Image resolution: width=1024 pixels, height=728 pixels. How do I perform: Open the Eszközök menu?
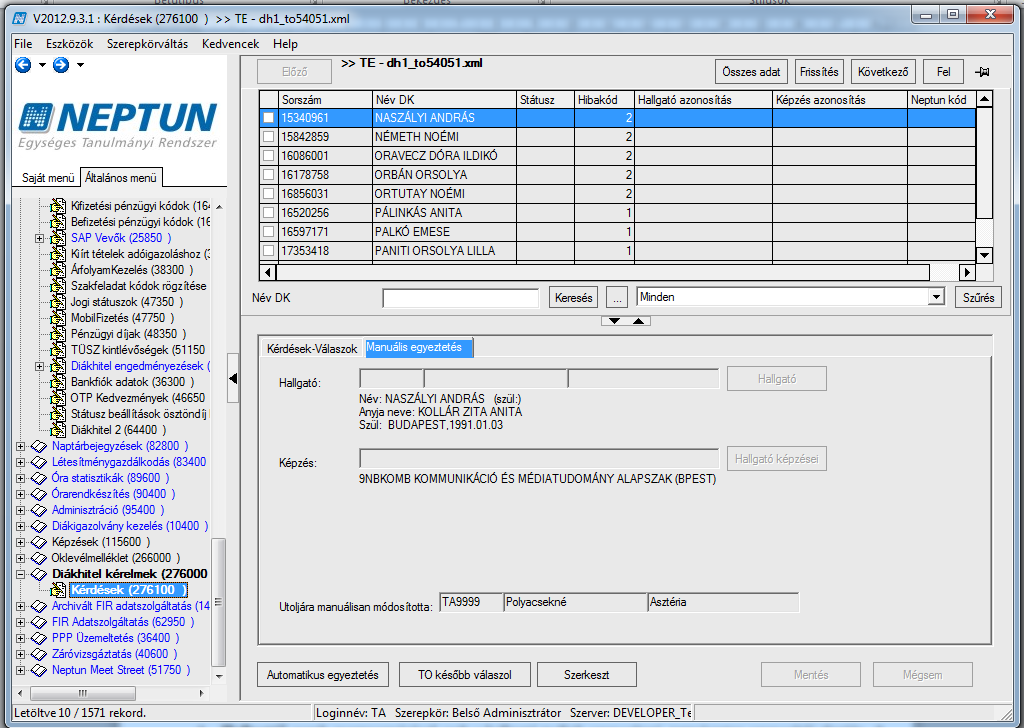point(69,44)
